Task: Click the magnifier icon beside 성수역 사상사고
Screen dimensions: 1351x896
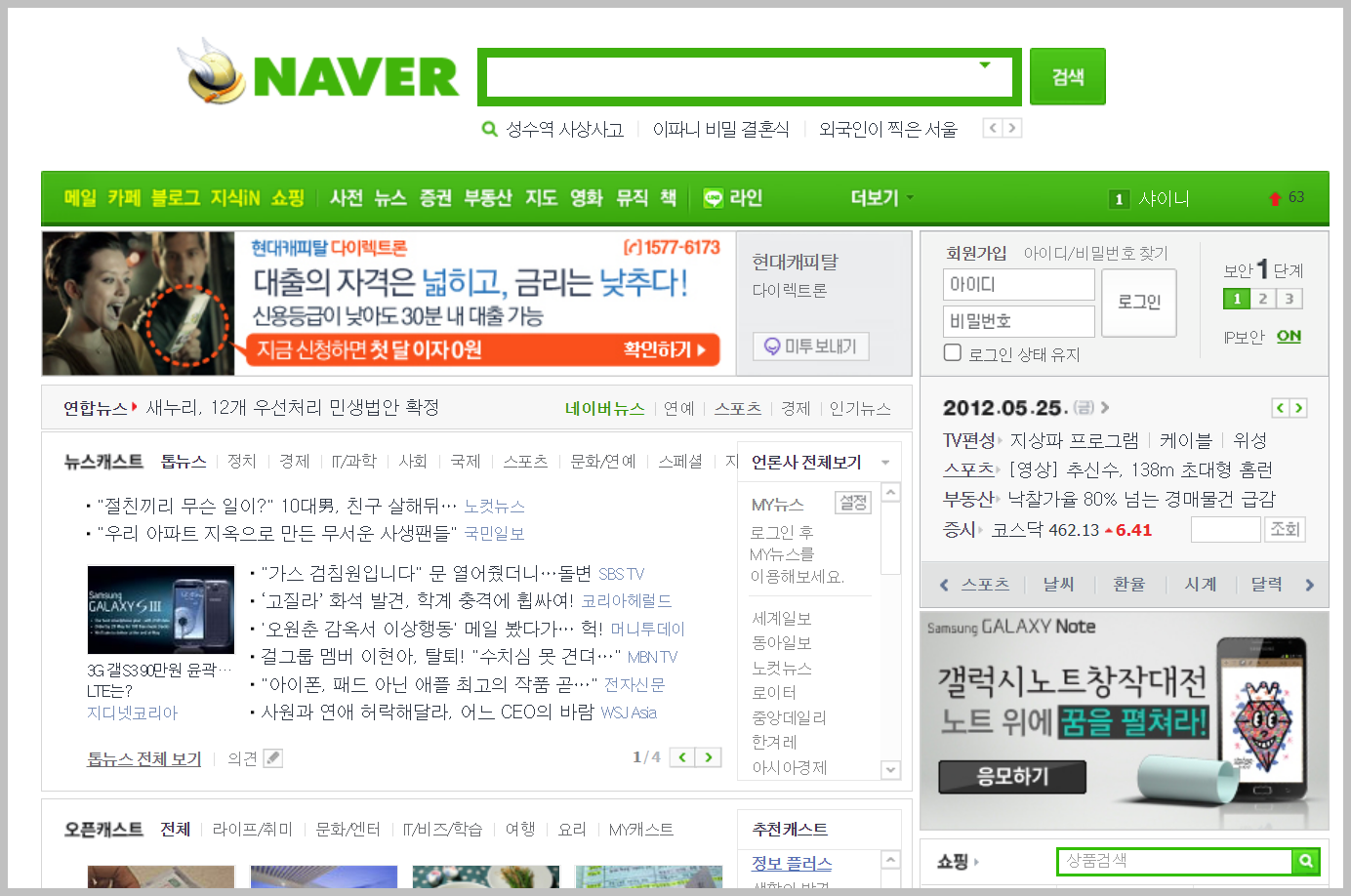Action: [490, 129]
